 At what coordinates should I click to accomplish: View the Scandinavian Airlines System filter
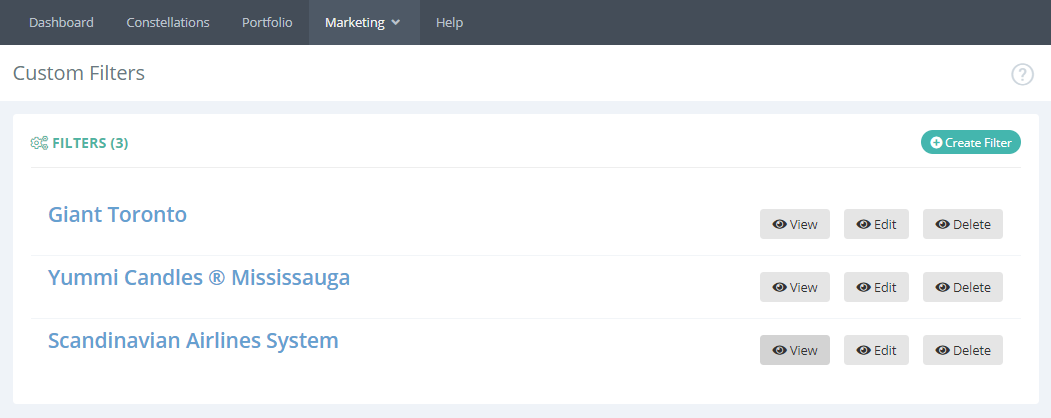(795, 350)
